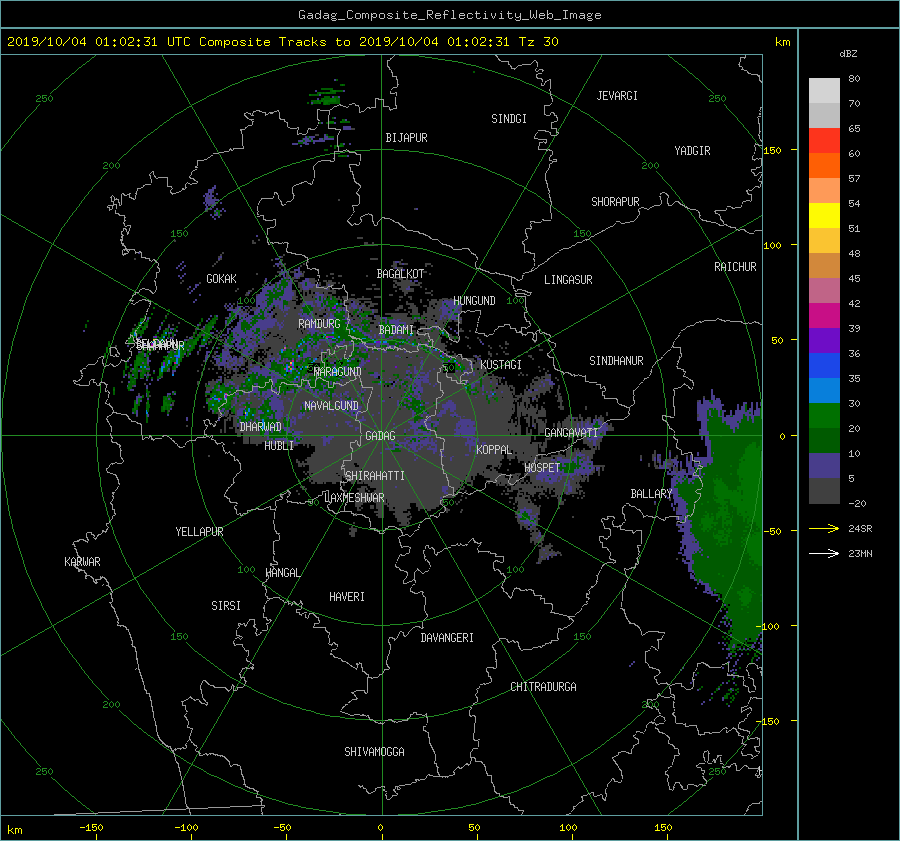Pick the dark blue 36-35 dBZ swatch
Viewport: 900px width, 841px height.
tap(824, 366)
